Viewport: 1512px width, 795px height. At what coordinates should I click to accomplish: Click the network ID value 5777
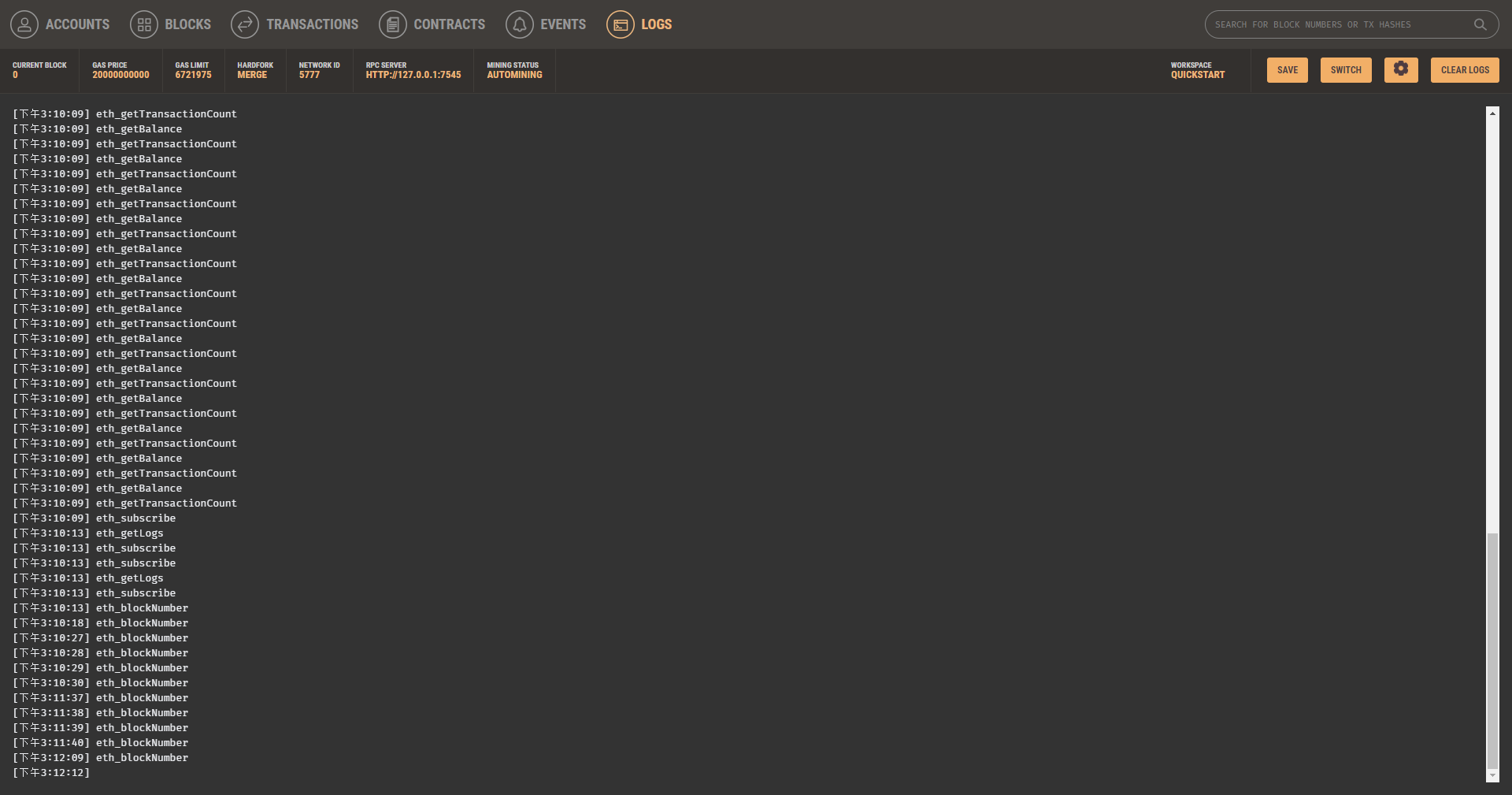(309, 75)
